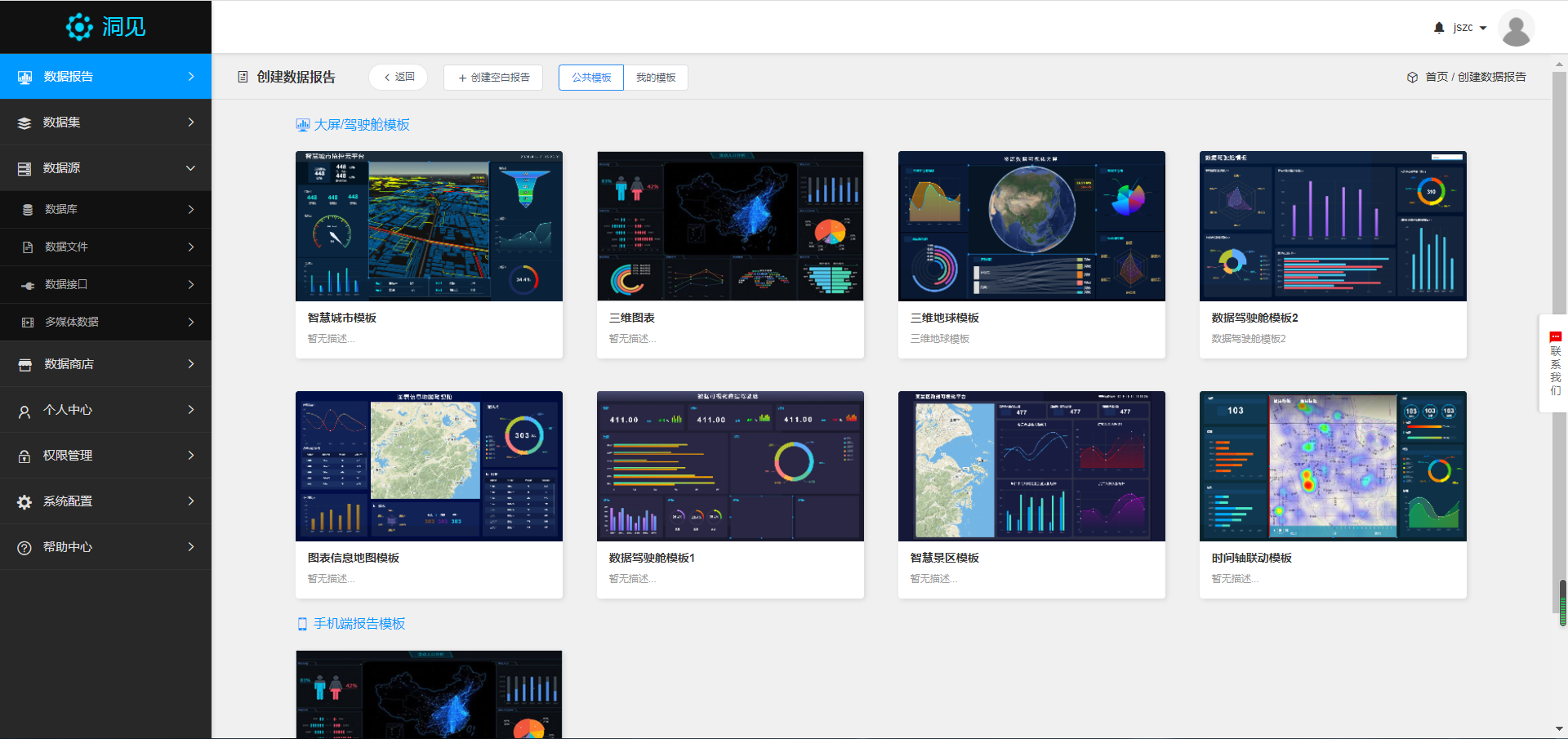
Task: Select the 图表信息地图模板 thumbnail
Action: [429, 466]
